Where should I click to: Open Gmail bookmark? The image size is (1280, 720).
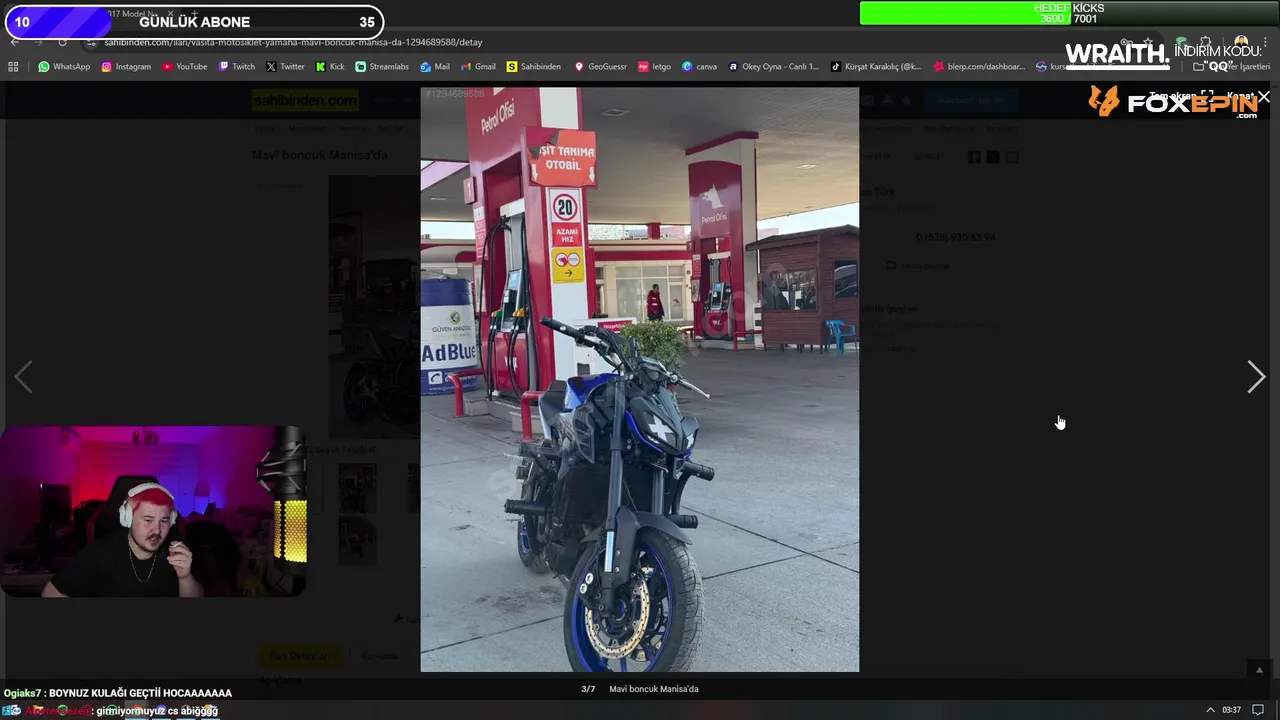[x=478, y=67]
